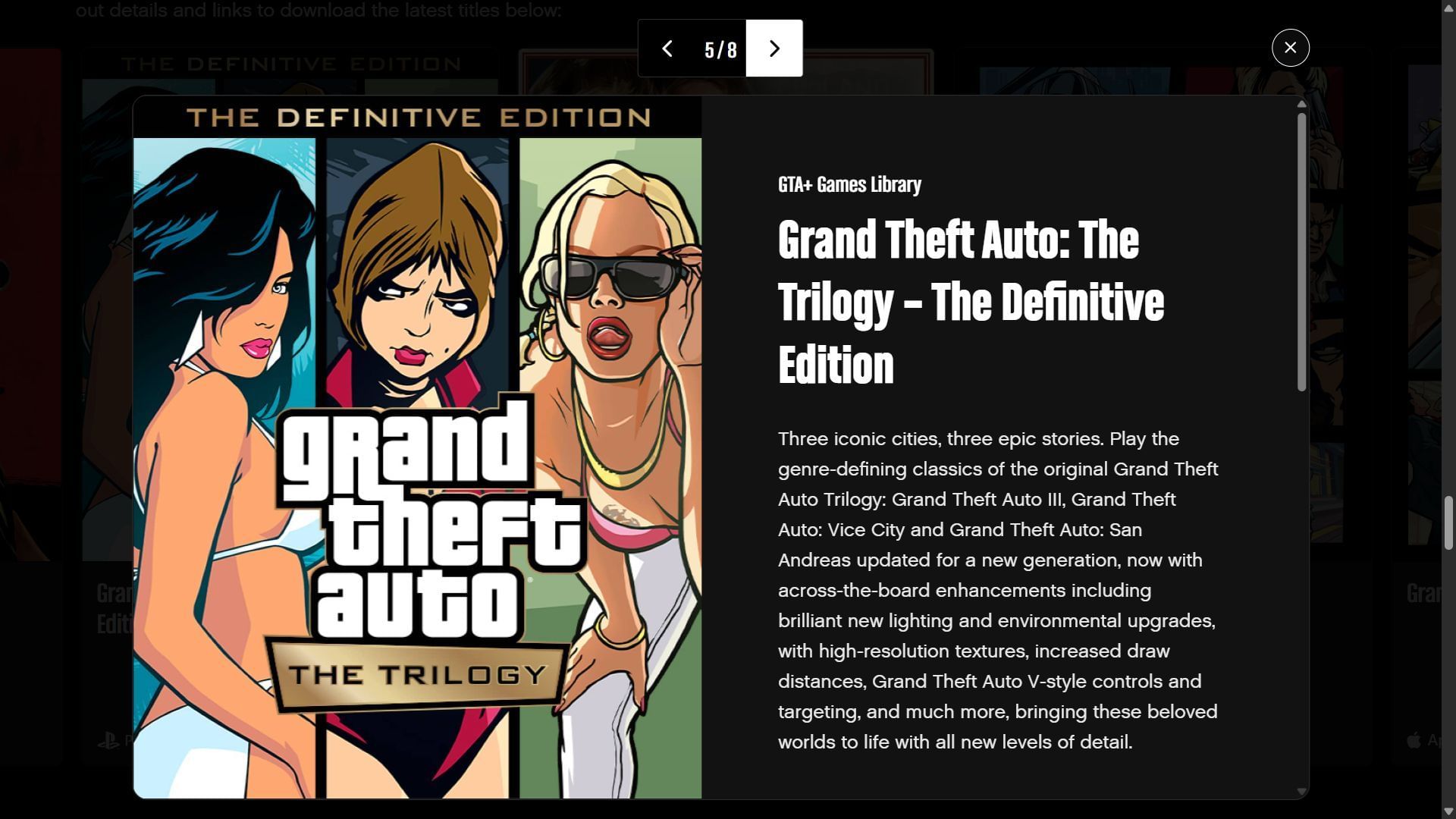Go to the previous slide with the left chevron
The image size is (1456, 819).
[667, 49]
